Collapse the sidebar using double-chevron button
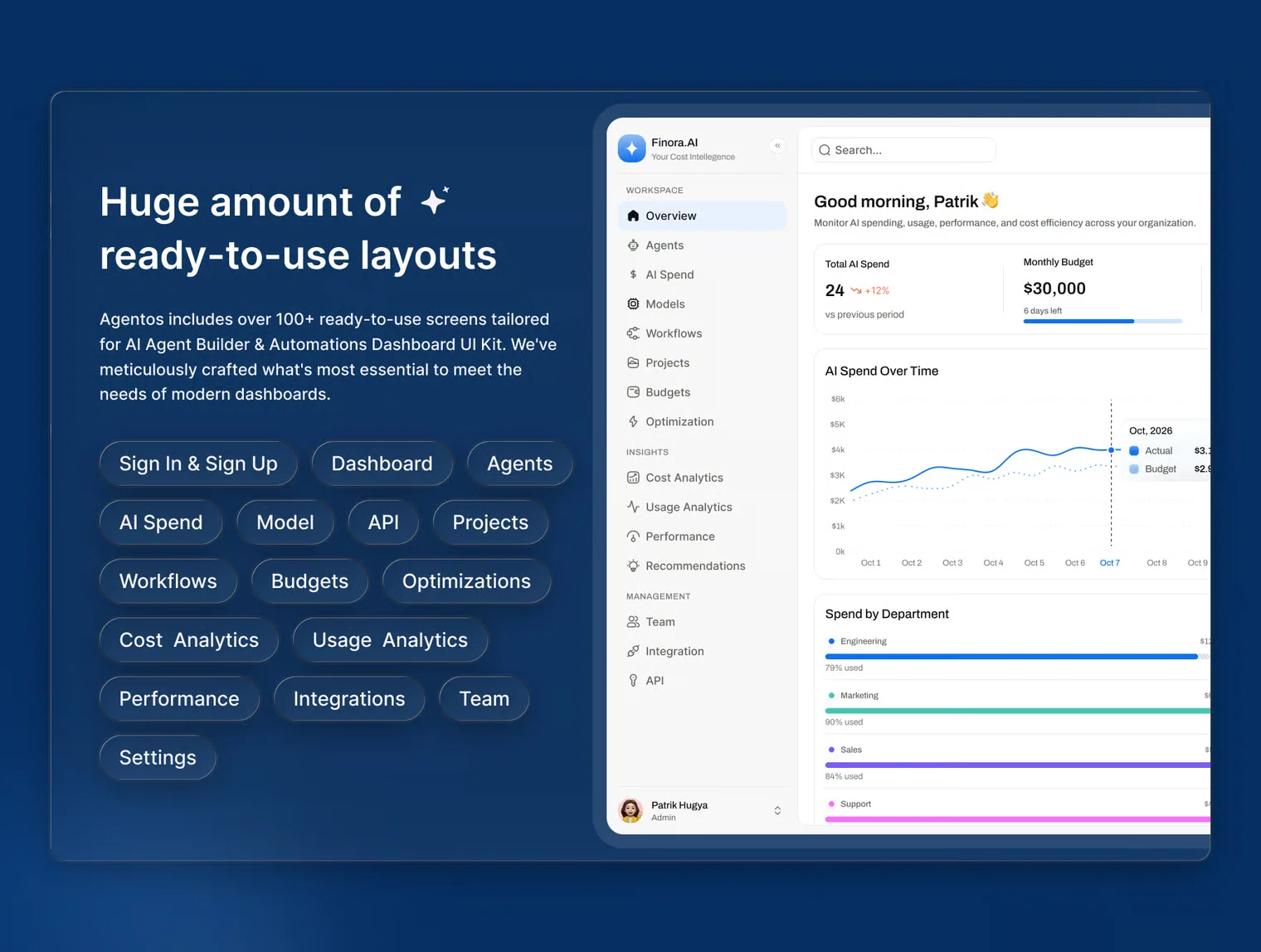 pos(777,146)
